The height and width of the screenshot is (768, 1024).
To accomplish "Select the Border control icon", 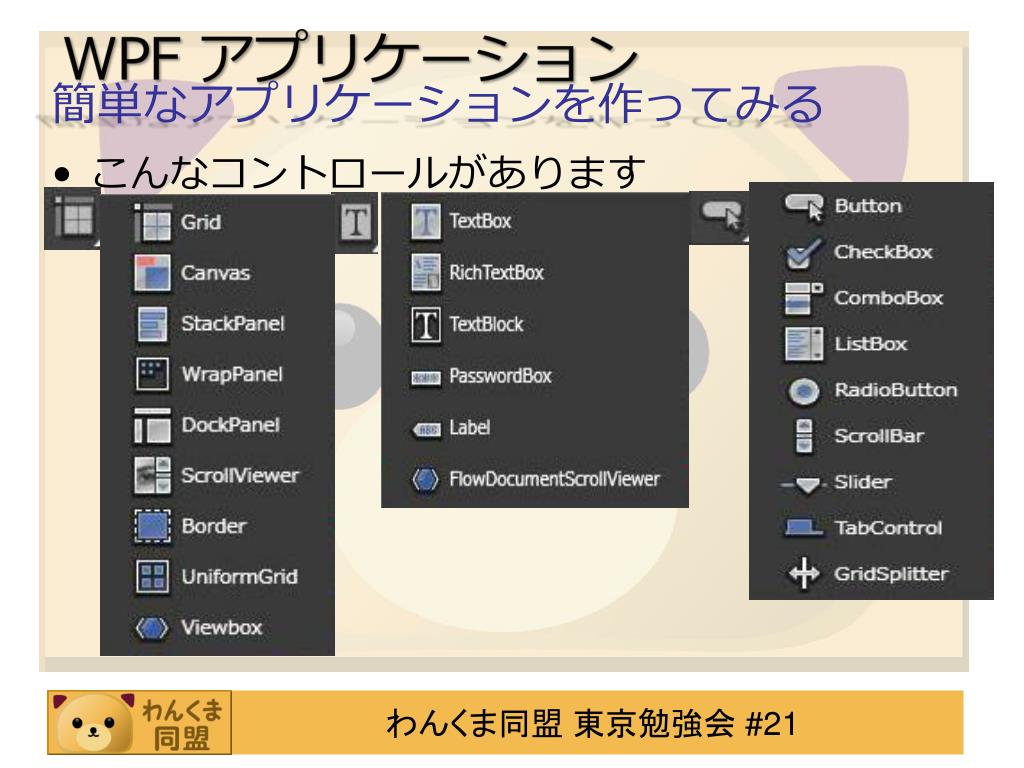I will pyautogui.click(x=153, y=526).
